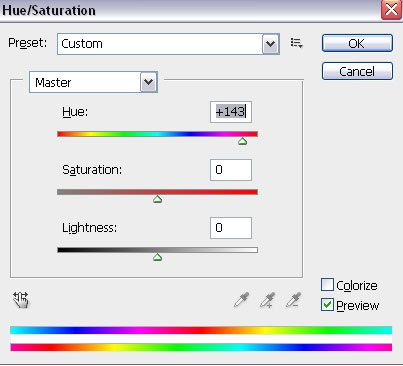Close the Hue/Saturation dialog
The height and width of the screenshot is (366, 403).
click(391, 10)
